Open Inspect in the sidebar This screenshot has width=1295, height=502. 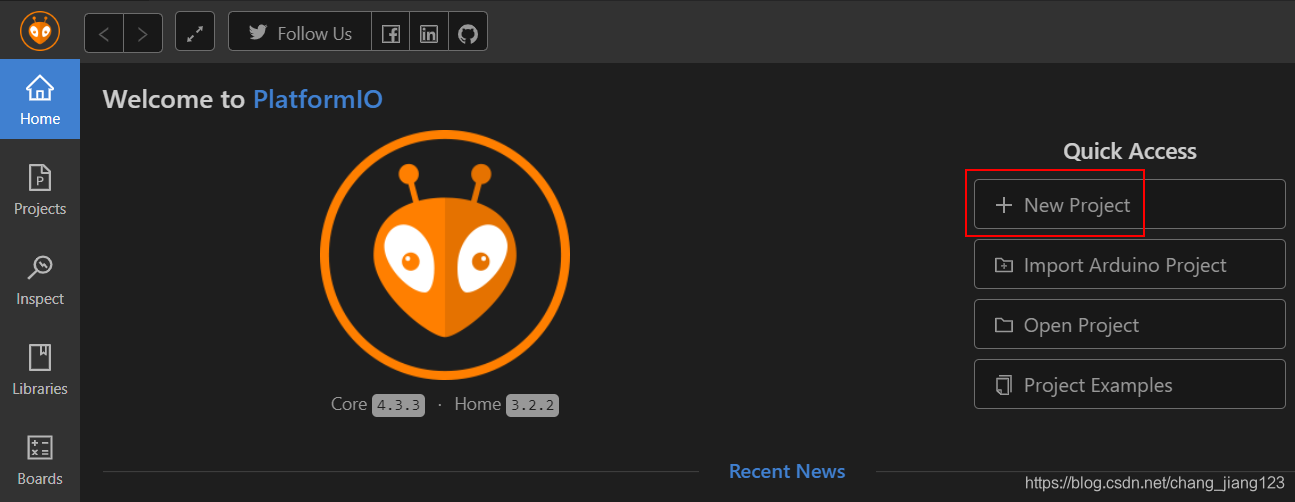coord(40,280)
